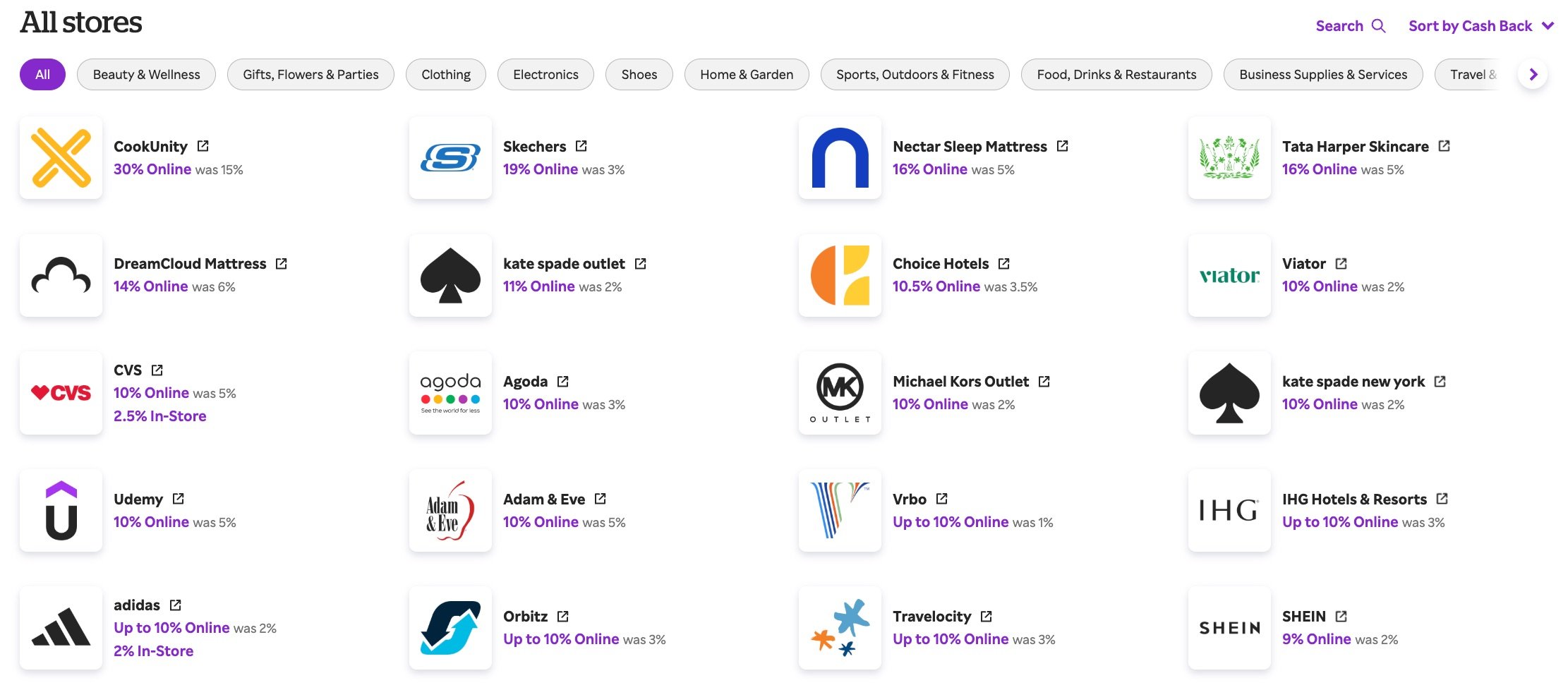The width and height of the screenshot is (1568, 690).
Task: Show more categories with the right arrow
Action: point(1533,74)
